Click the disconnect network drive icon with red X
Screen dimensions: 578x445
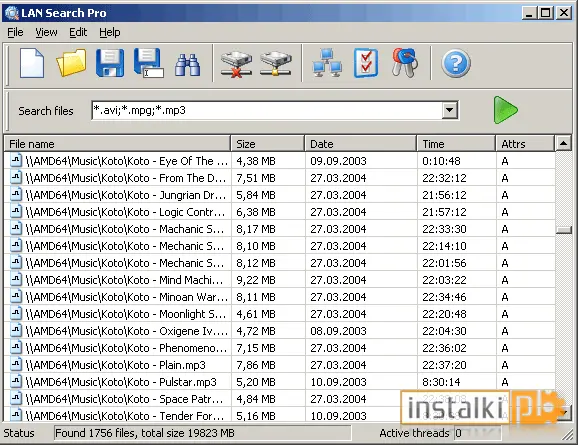(x=236, y=64)
